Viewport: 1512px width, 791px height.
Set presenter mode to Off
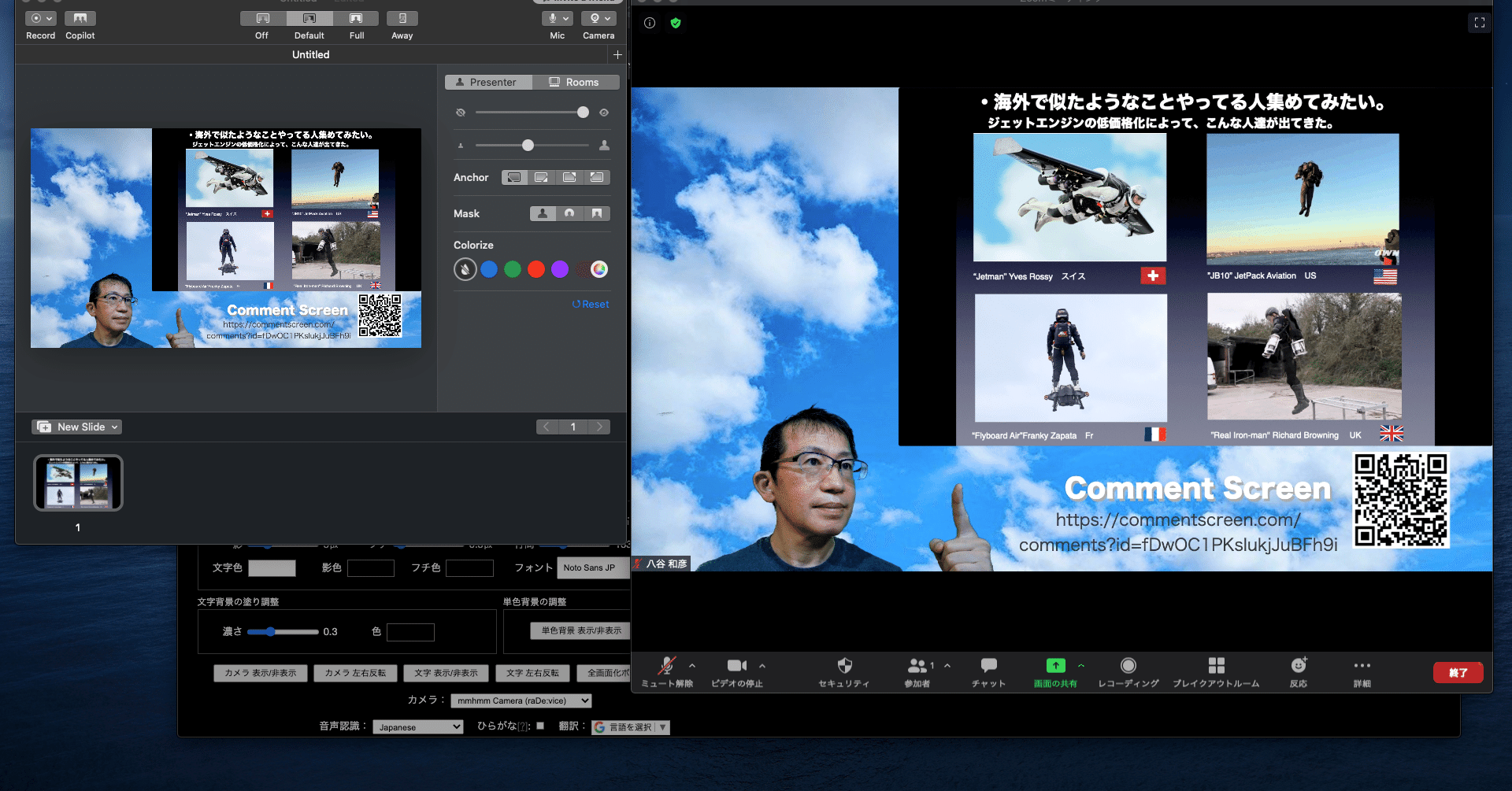coord(262,18)
